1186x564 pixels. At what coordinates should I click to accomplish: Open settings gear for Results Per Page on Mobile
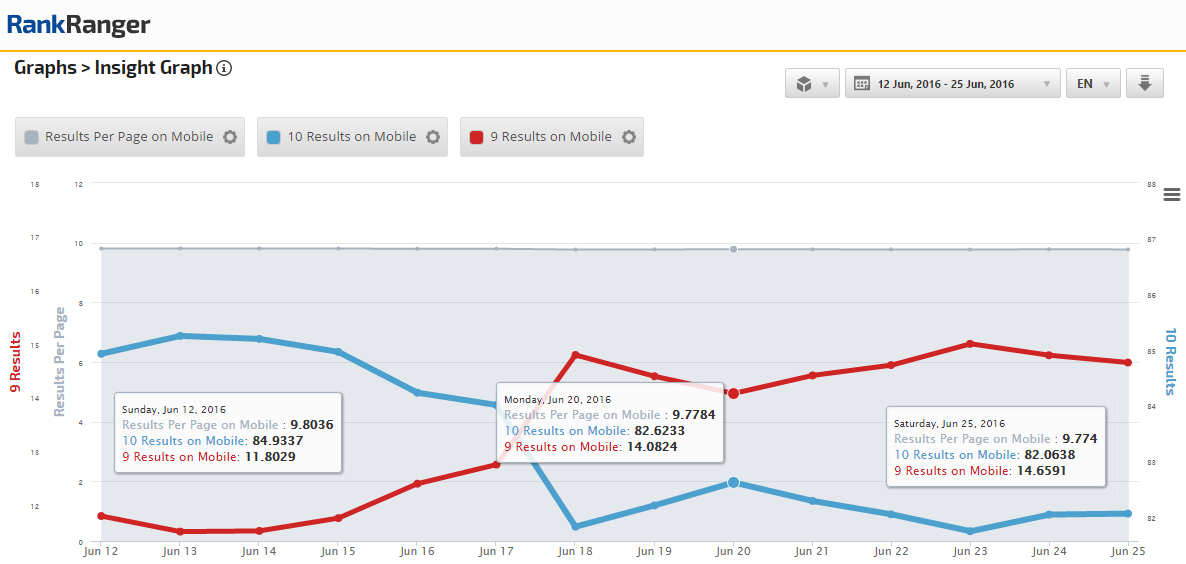[230, 137]
